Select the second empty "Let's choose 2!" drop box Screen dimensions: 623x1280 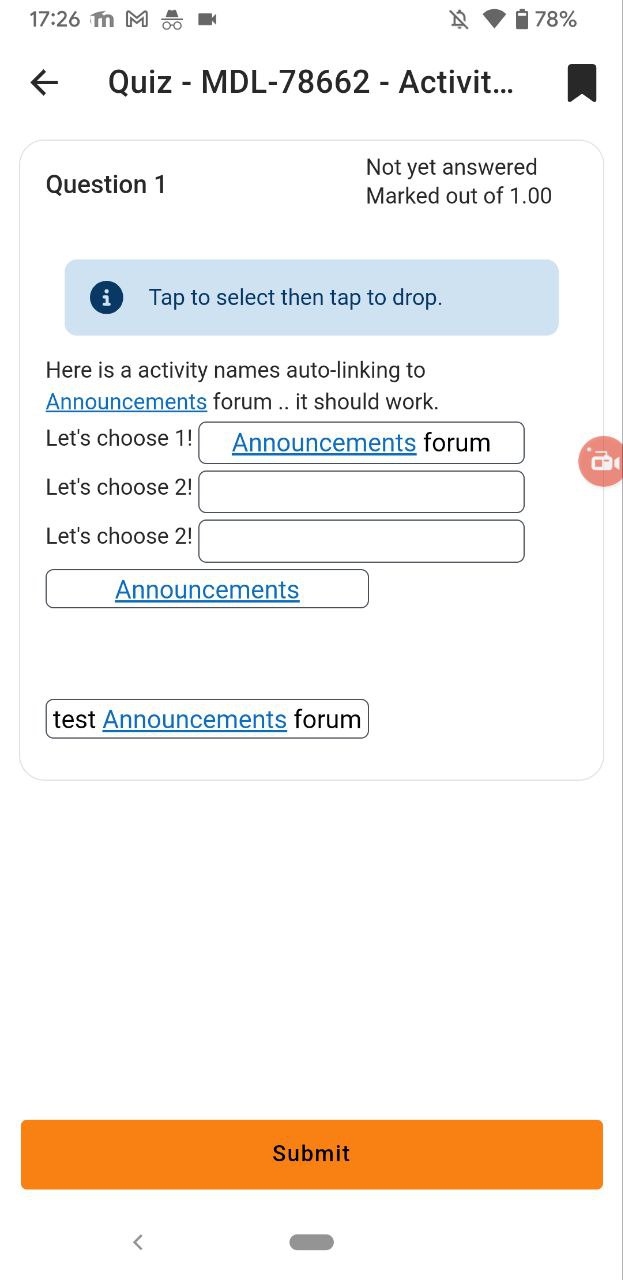point(361,541)
